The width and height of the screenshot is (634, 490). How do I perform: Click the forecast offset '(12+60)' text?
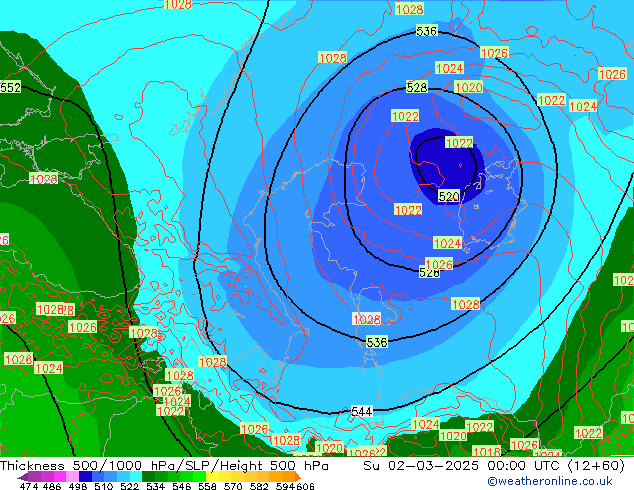[x=596, y=466]
